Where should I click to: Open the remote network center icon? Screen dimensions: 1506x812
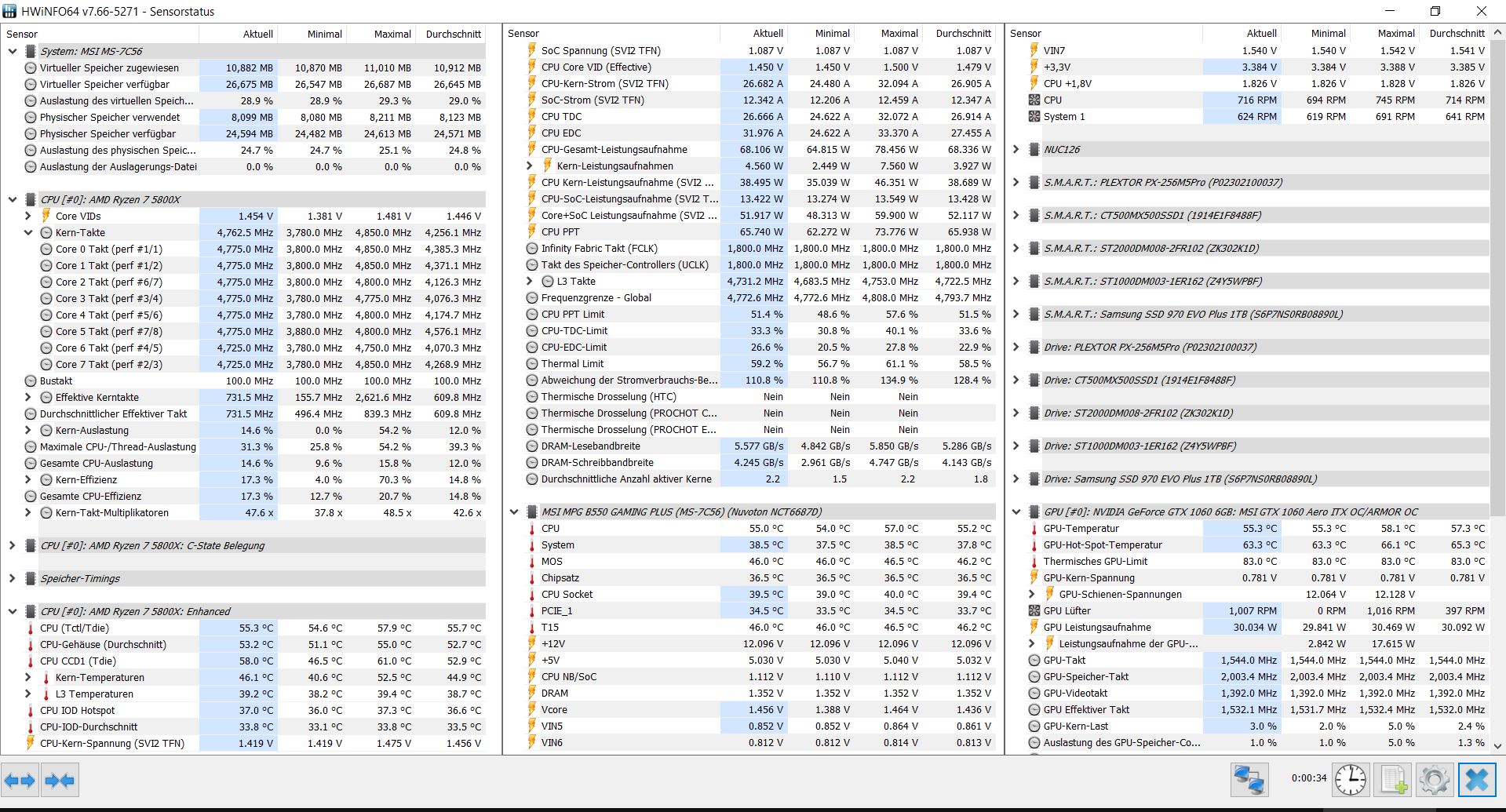tap(1249, 781)
